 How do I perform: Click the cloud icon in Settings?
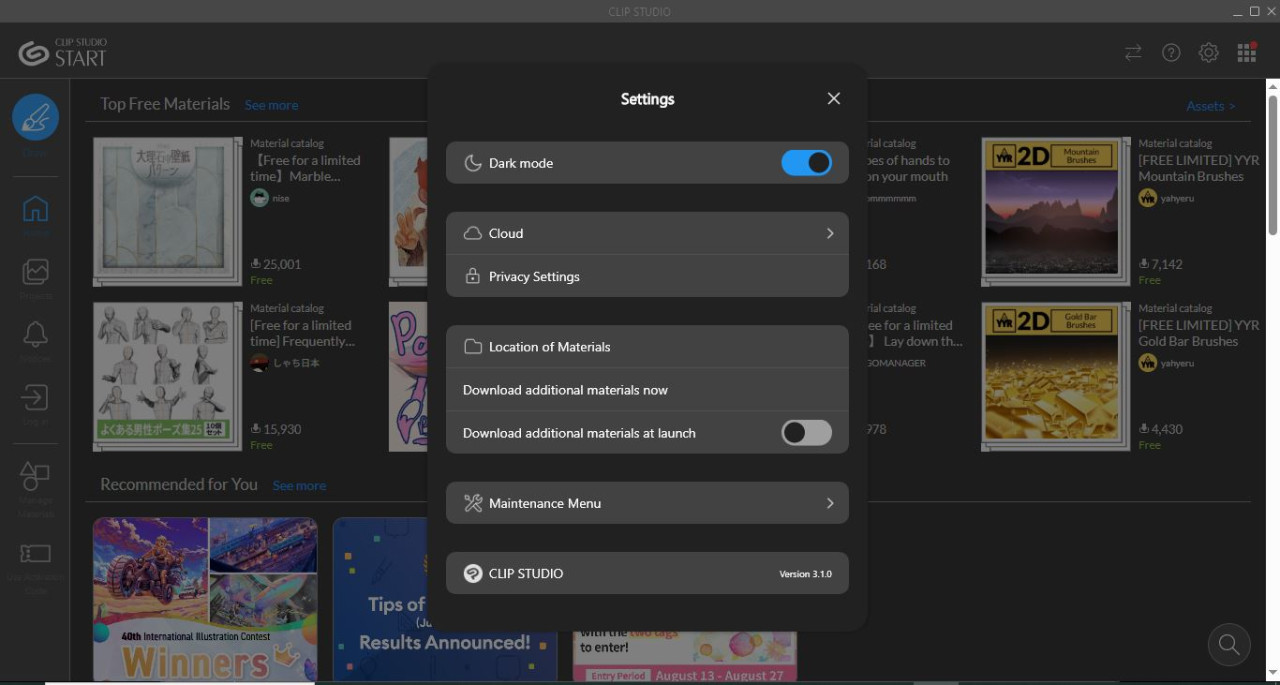coord(473,233)
